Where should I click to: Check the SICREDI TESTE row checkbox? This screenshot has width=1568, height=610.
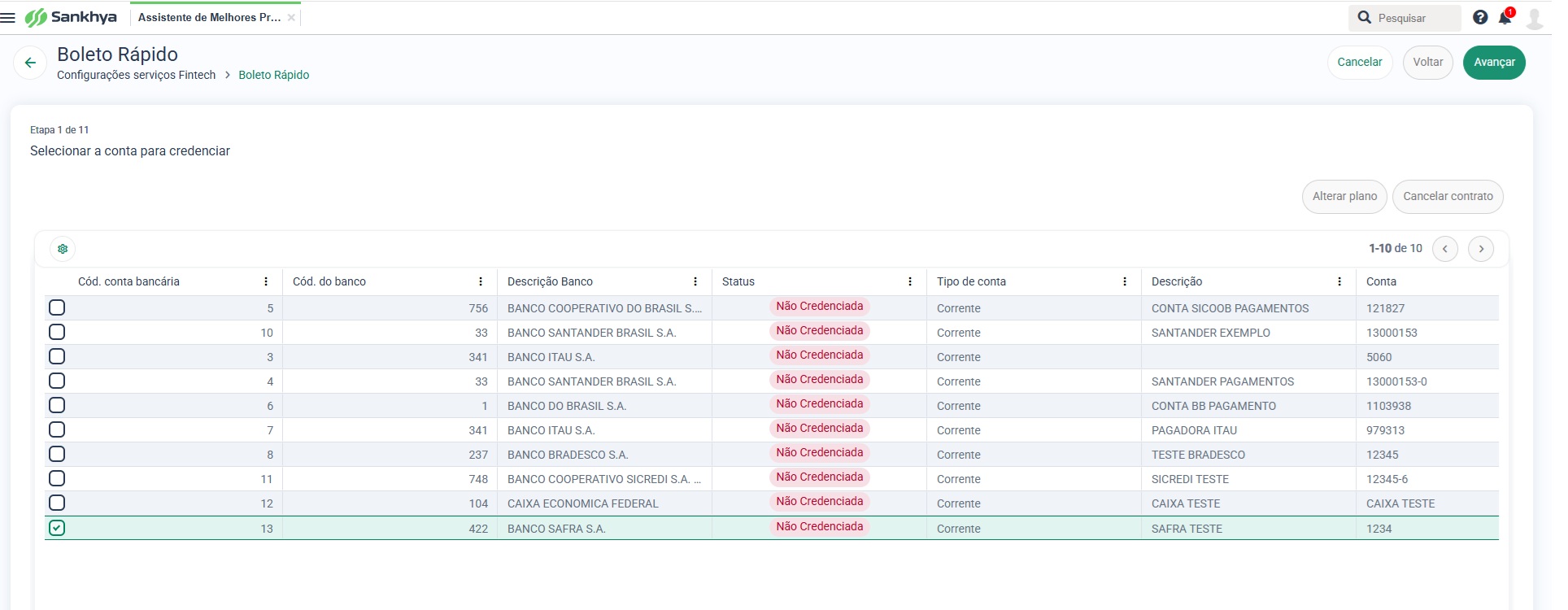[x=57, y=478]
